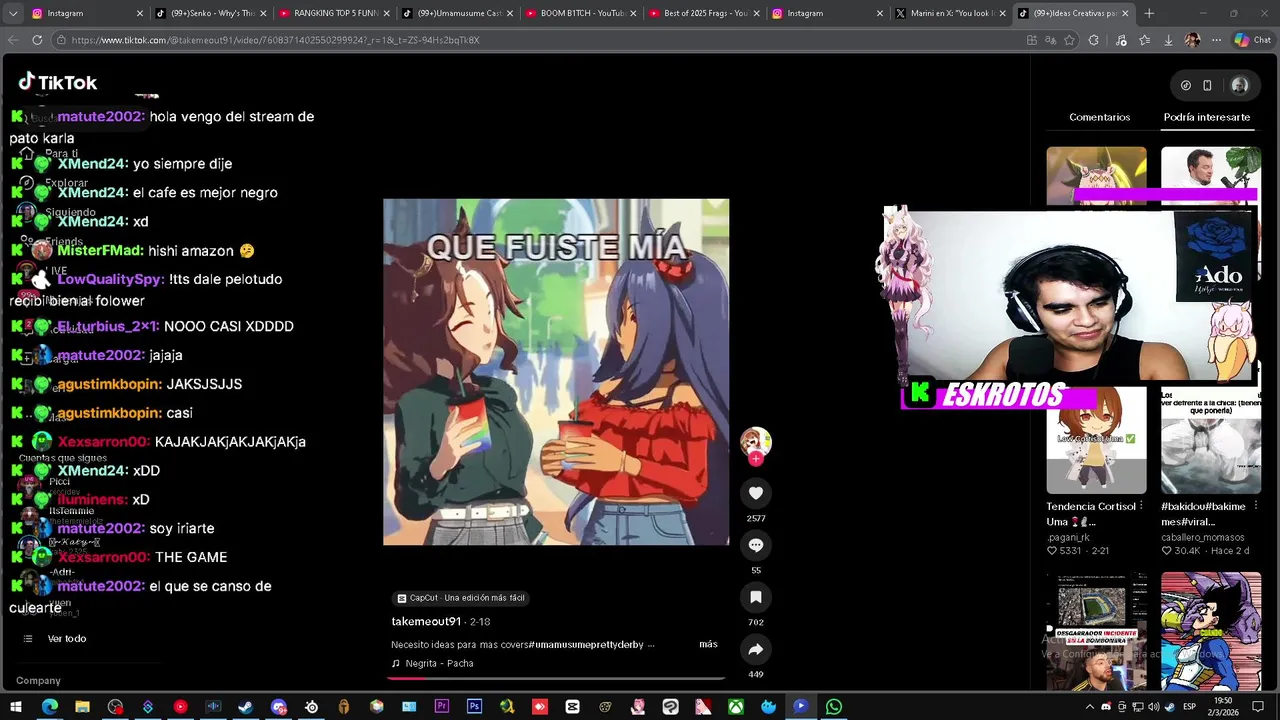Select the Comentarios tab
The width and height of the screenshot is (1280, 720).
1099,117
